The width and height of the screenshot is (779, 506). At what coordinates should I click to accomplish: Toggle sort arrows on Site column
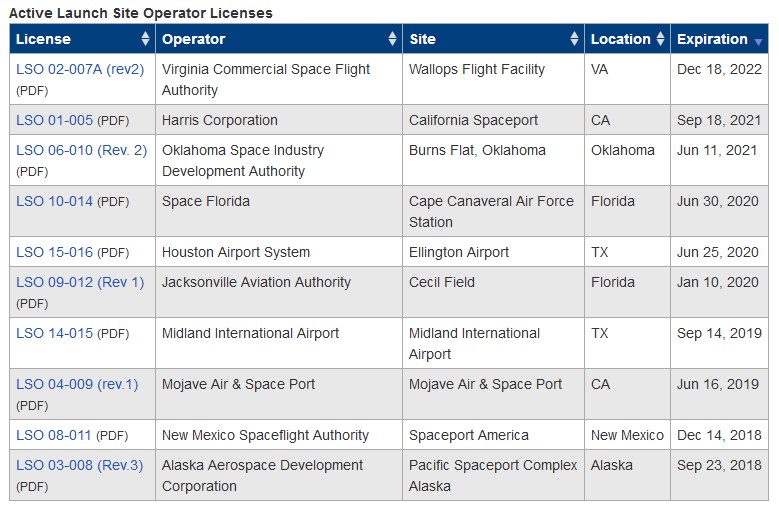pyautogui.click(x=574, y=39)
